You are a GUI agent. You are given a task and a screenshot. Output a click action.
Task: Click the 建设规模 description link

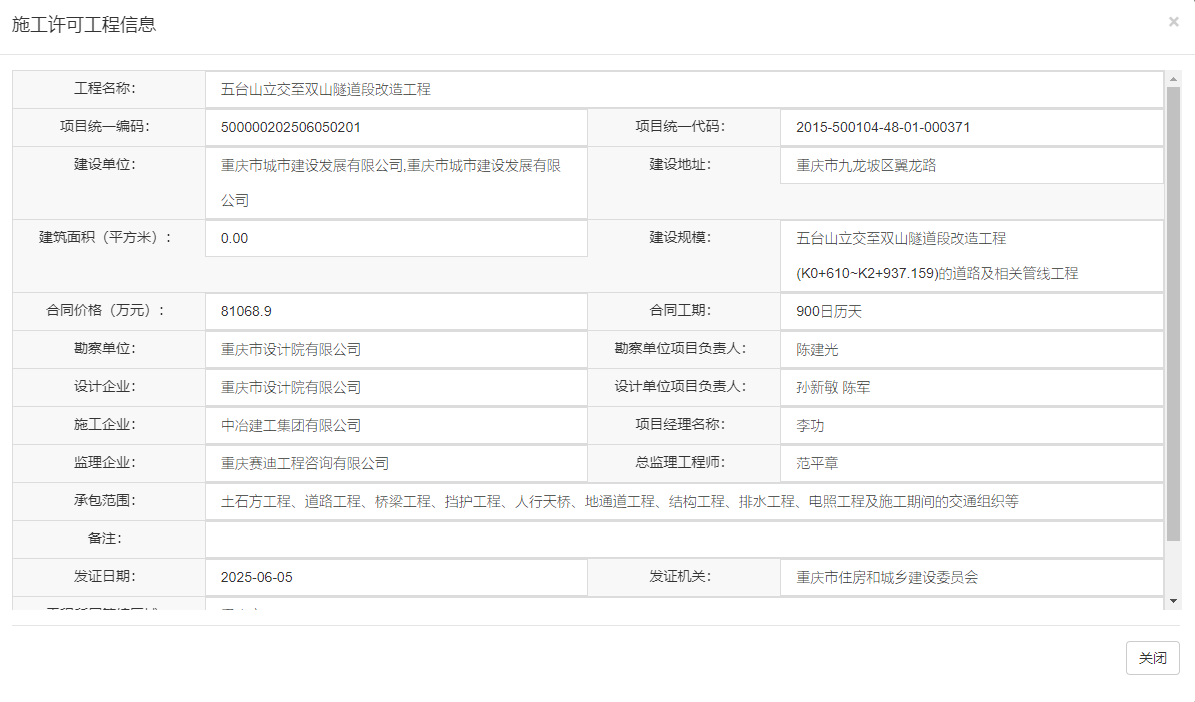pyautogui.click(x=901, y=238)
